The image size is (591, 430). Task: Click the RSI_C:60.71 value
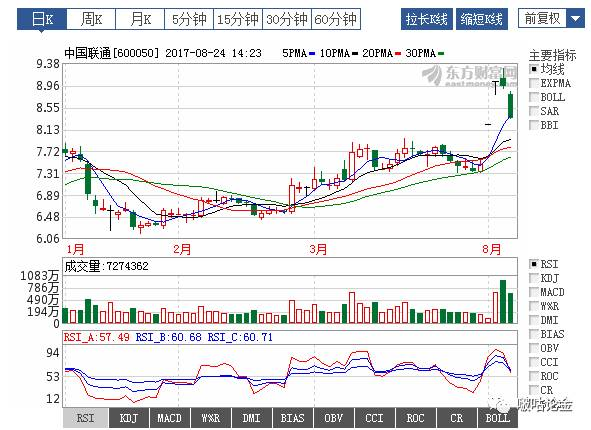pos(240,337)
